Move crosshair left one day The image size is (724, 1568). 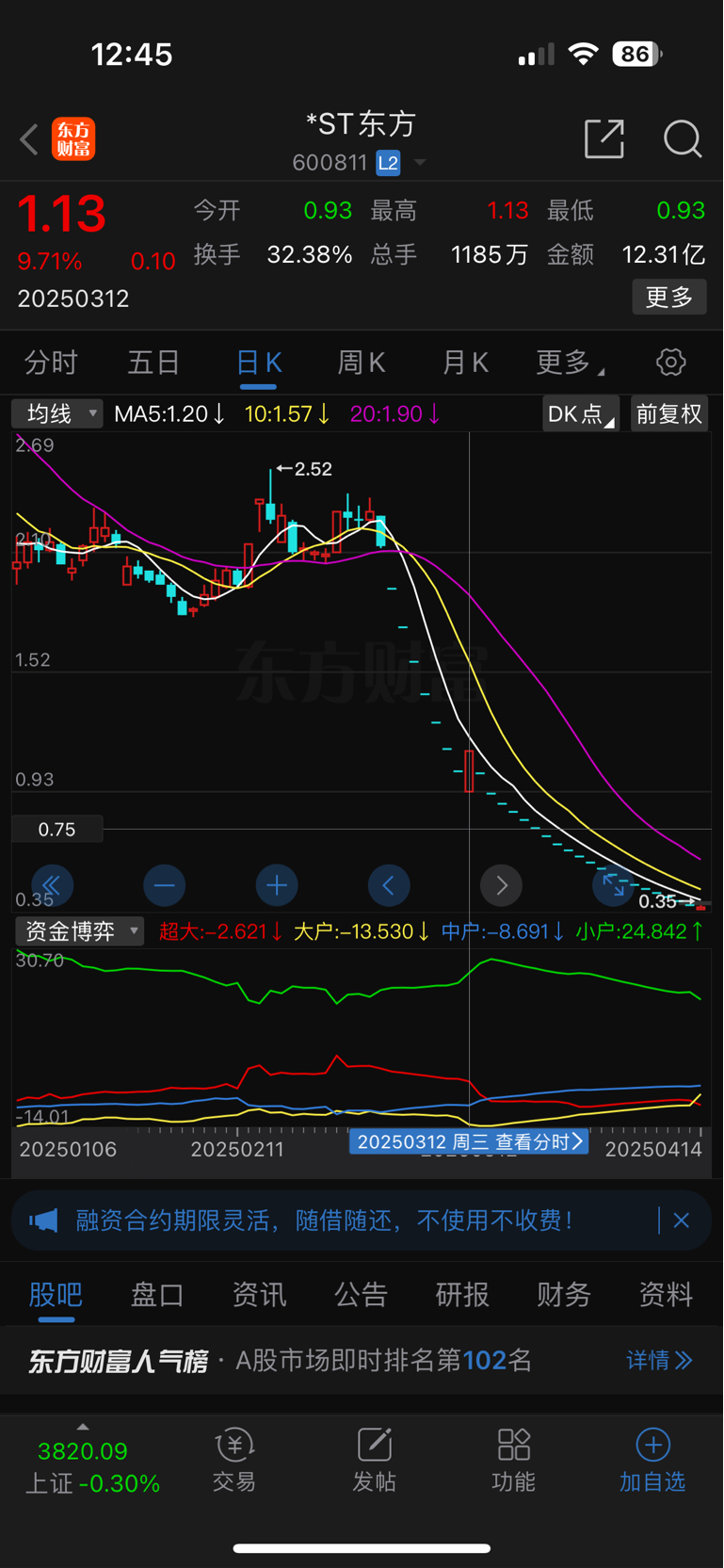389,885
